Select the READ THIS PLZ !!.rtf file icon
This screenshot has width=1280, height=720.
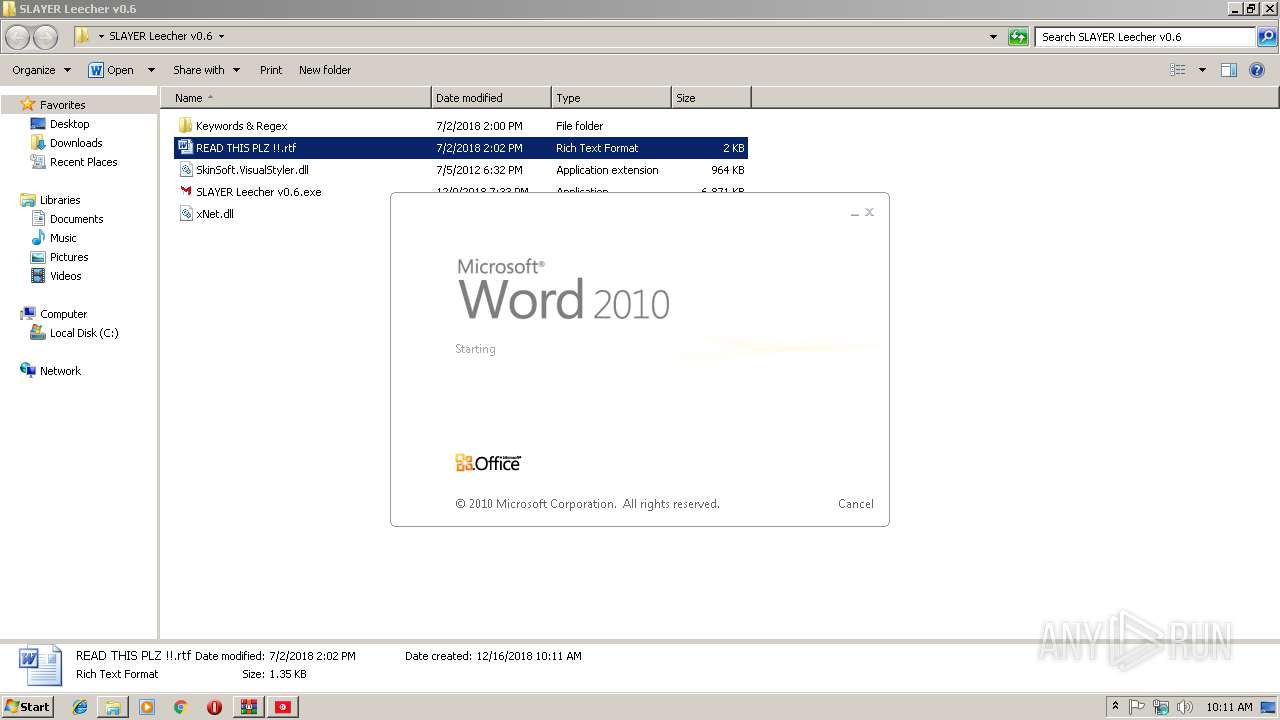[x=185, y=147]
